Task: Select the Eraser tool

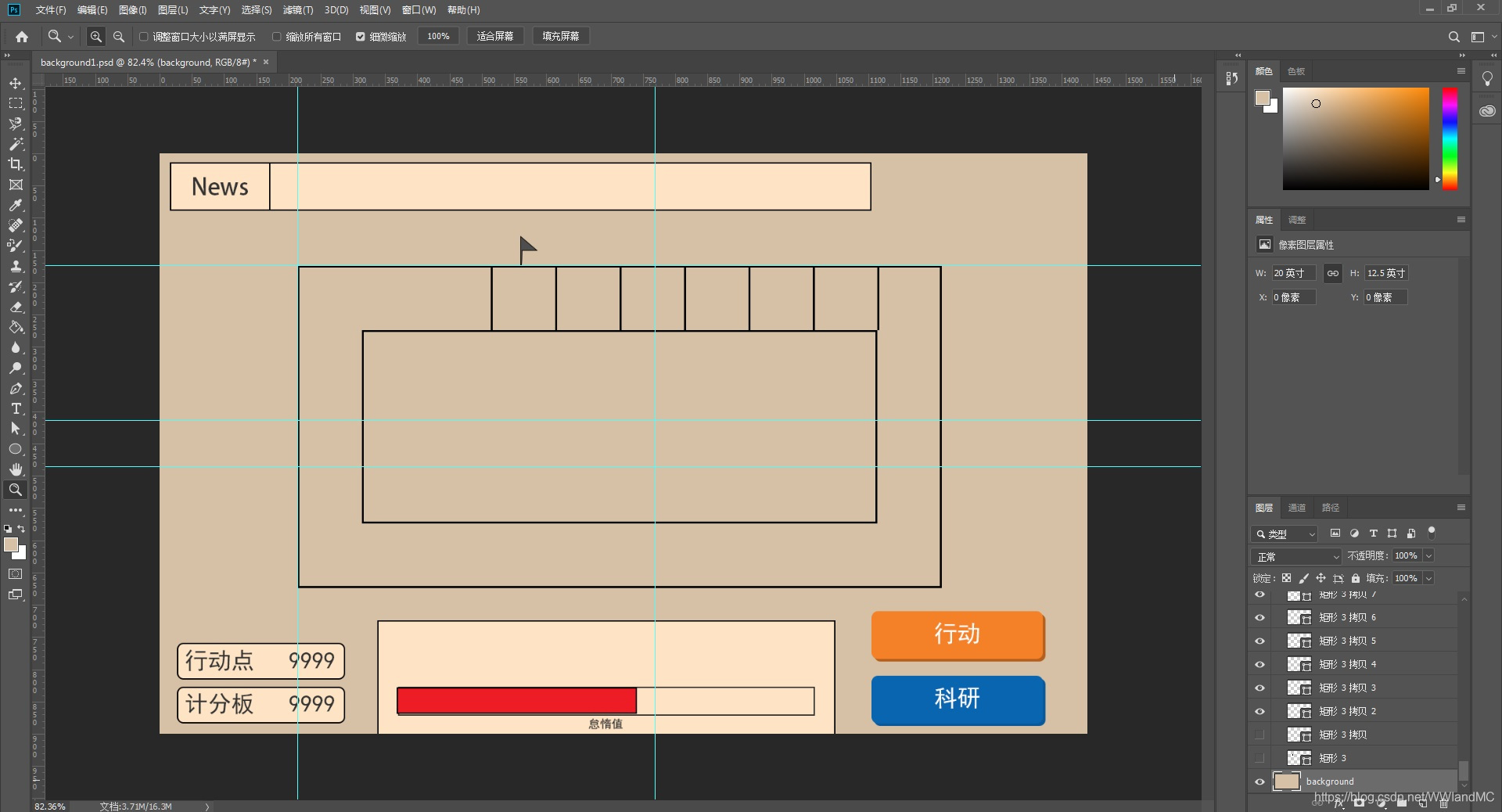Action: pos(16,307)
